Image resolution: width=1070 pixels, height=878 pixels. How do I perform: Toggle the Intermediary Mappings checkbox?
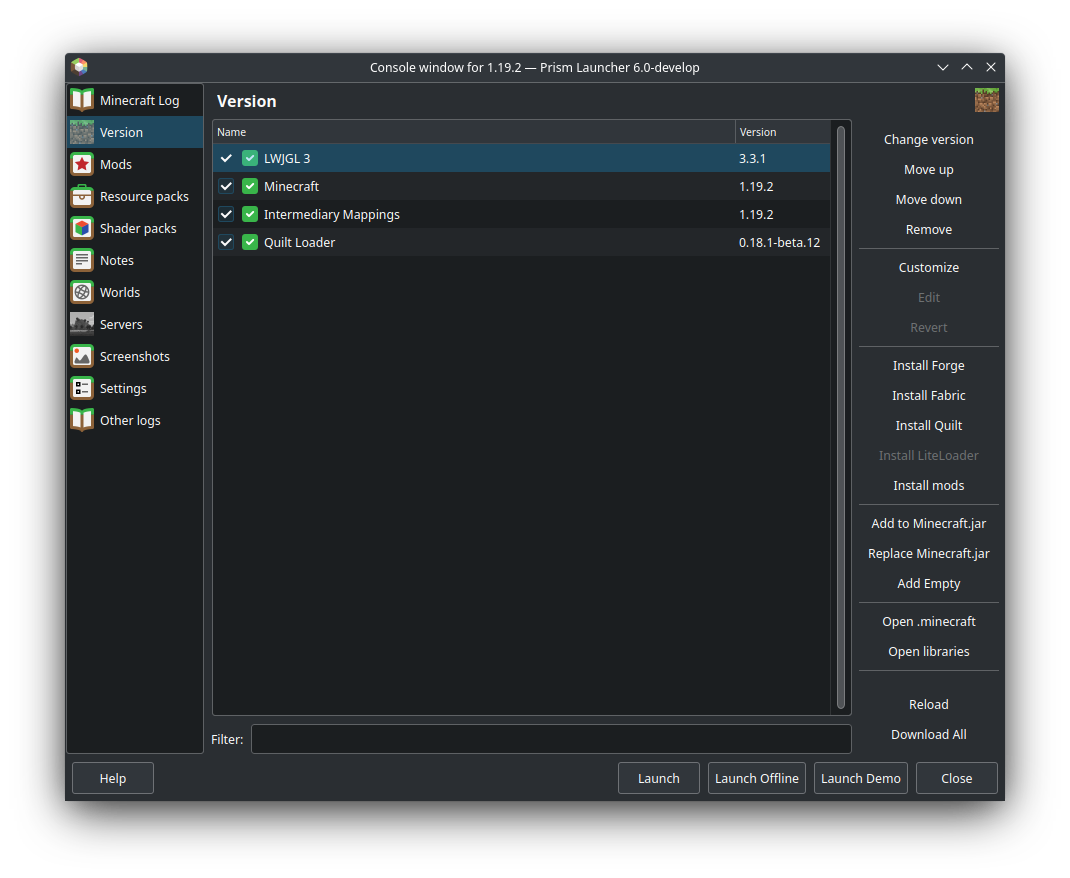click(226, 214)
